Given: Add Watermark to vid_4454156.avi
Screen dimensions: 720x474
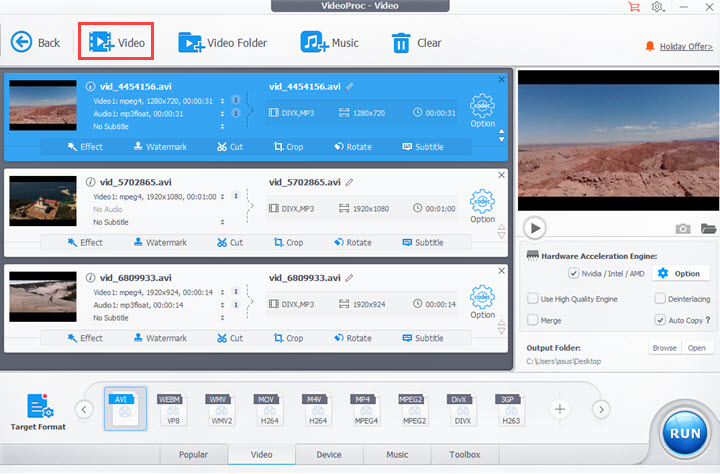Looking at the screenshot, I should point(160,147).
